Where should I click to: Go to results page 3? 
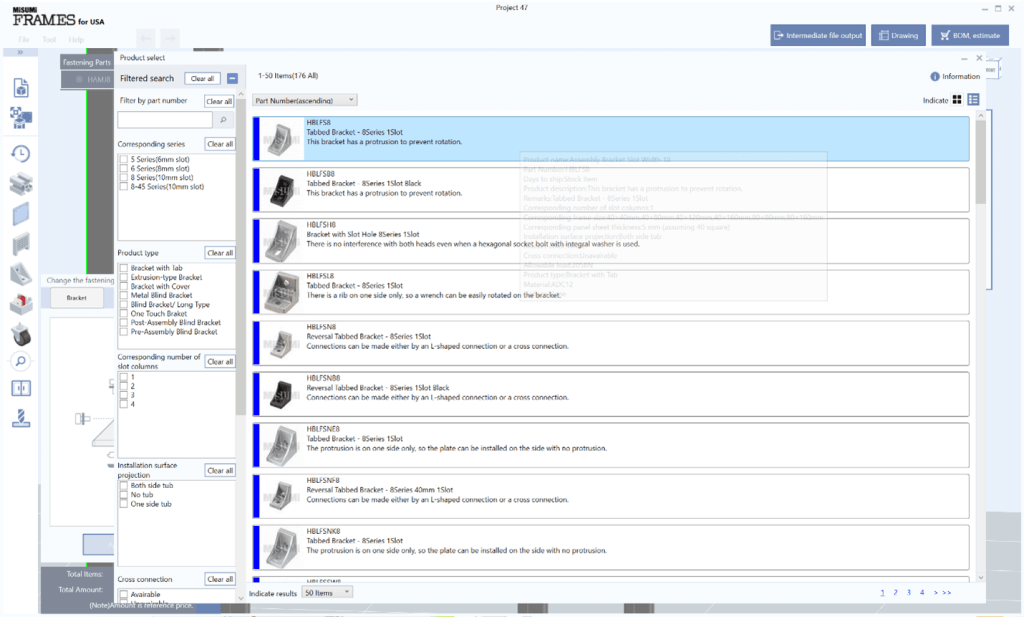[908, 593]
